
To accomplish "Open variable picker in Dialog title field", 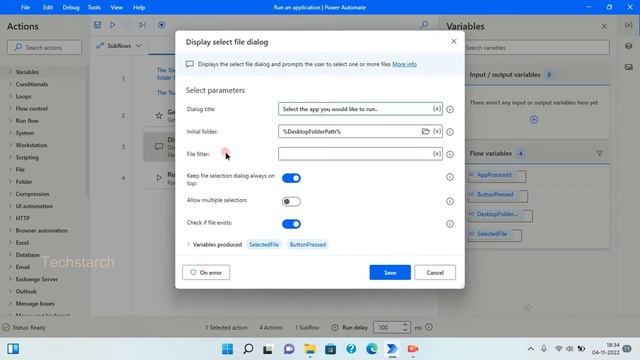I will pyautogui.click(x=437, y=109).
